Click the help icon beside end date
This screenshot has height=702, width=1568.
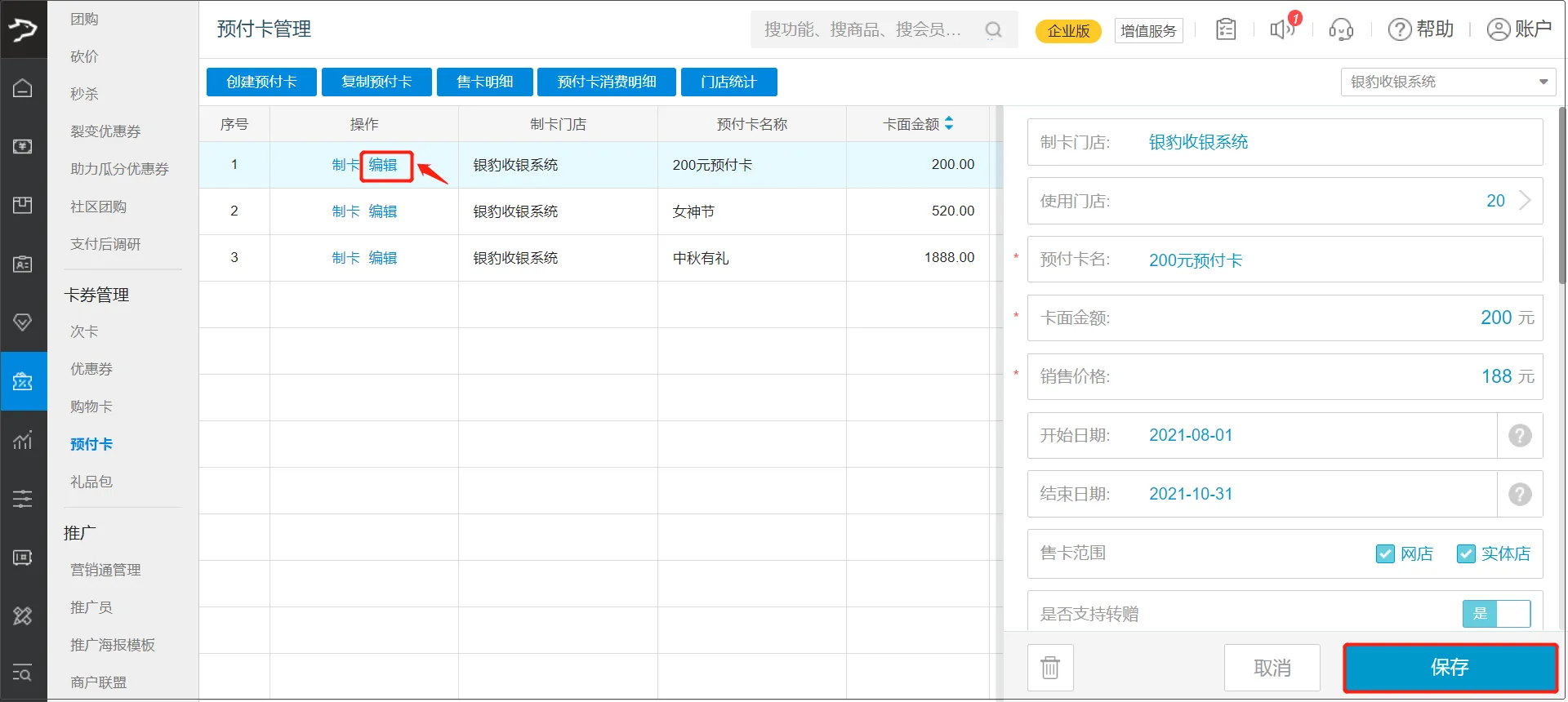[x=1519, y=495]
